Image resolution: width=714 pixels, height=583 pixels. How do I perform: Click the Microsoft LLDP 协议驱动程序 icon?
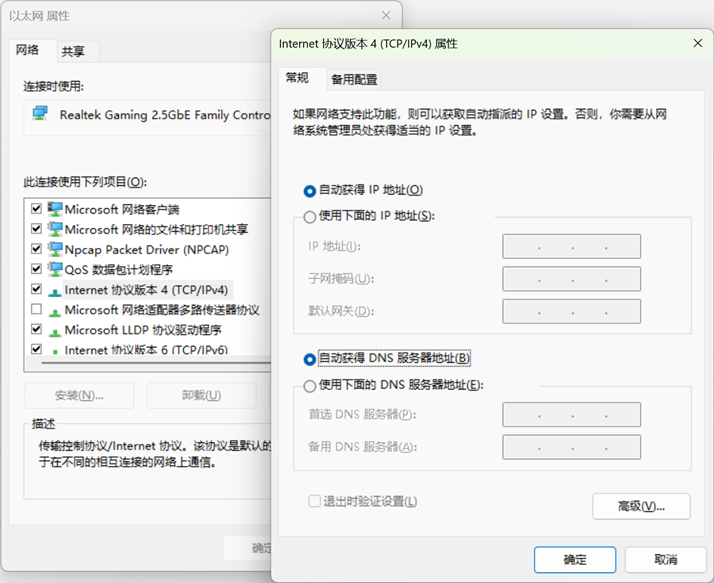point(55,330)
